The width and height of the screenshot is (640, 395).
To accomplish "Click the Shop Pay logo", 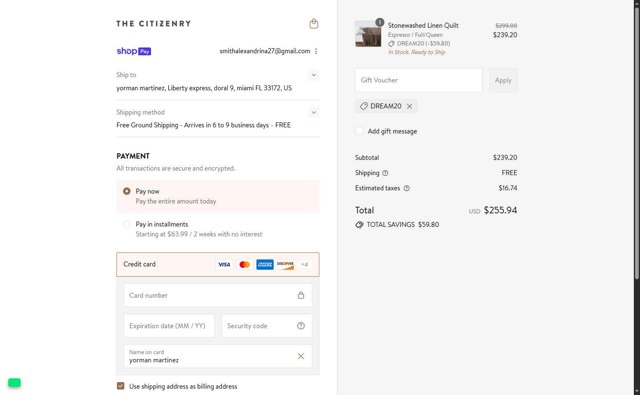I will 134,51.
